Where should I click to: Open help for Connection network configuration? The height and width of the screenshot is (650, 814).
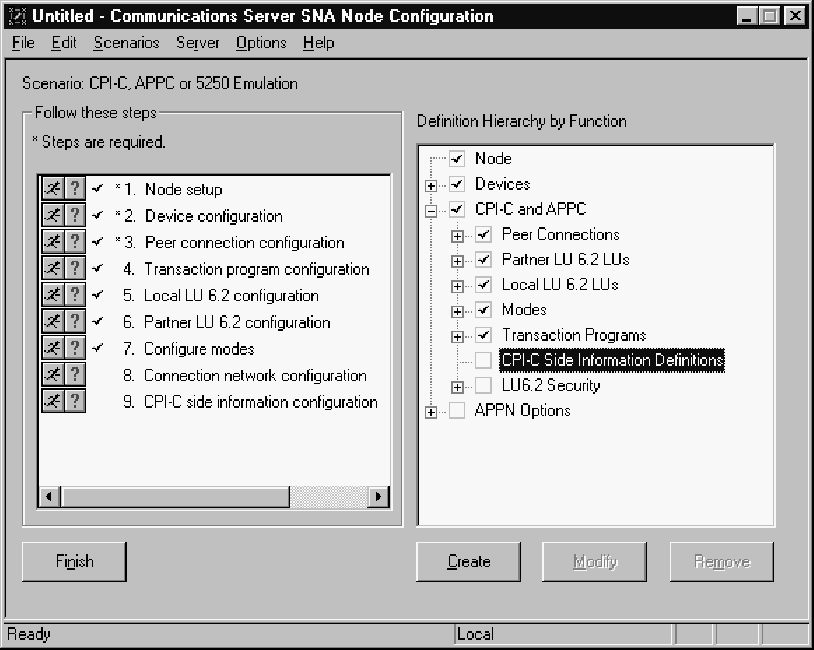tap(75, 374)
